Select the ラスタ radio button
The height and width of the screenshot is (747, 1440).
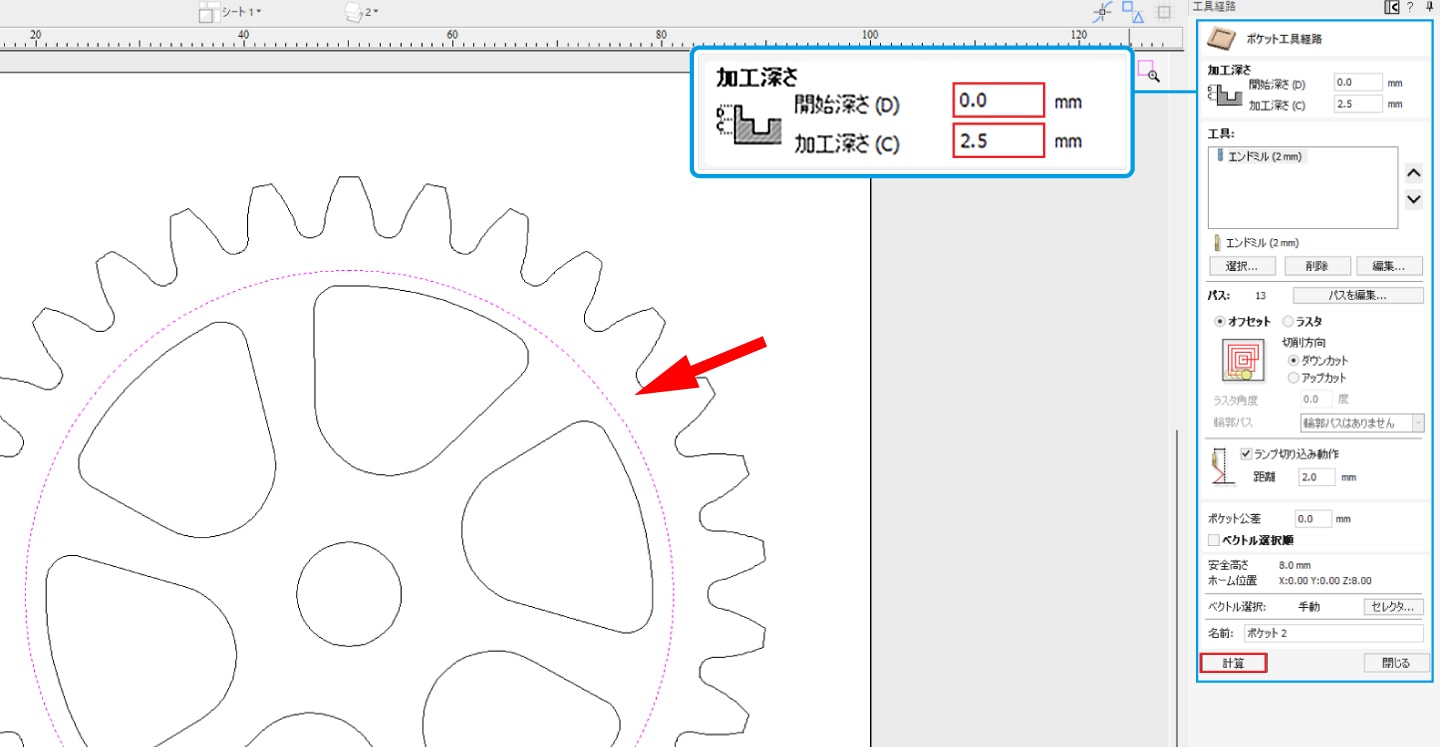(x=1288, y=322)
